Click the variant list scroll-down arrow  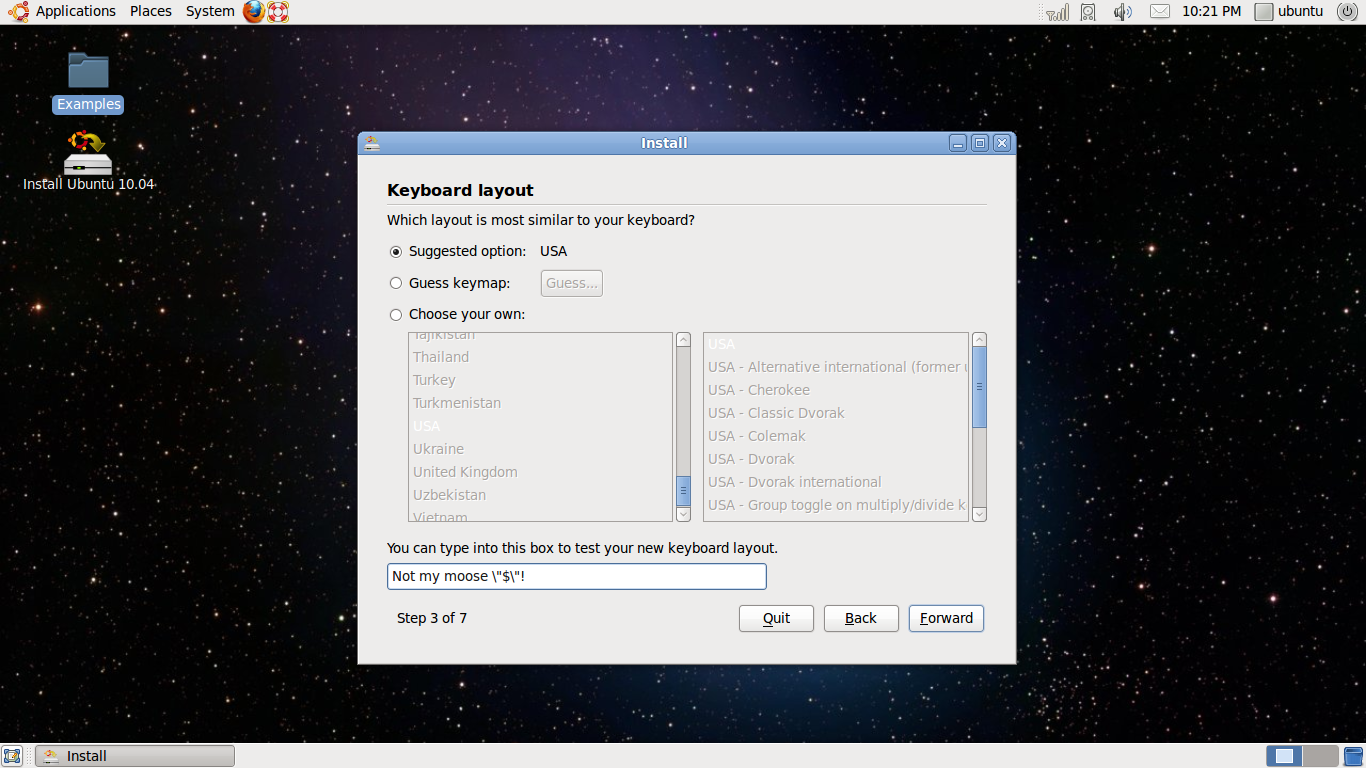tap(980, 514)
